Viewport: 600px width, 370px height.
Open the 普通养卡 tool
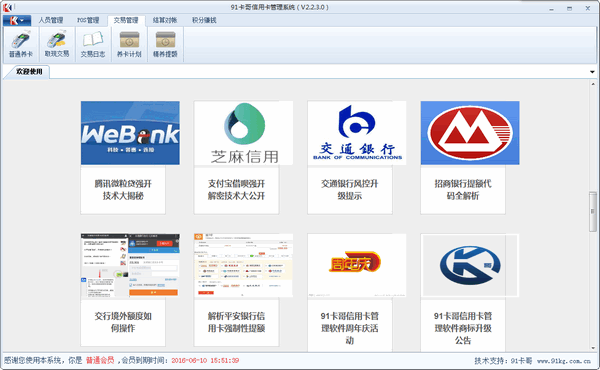[21, 44]
